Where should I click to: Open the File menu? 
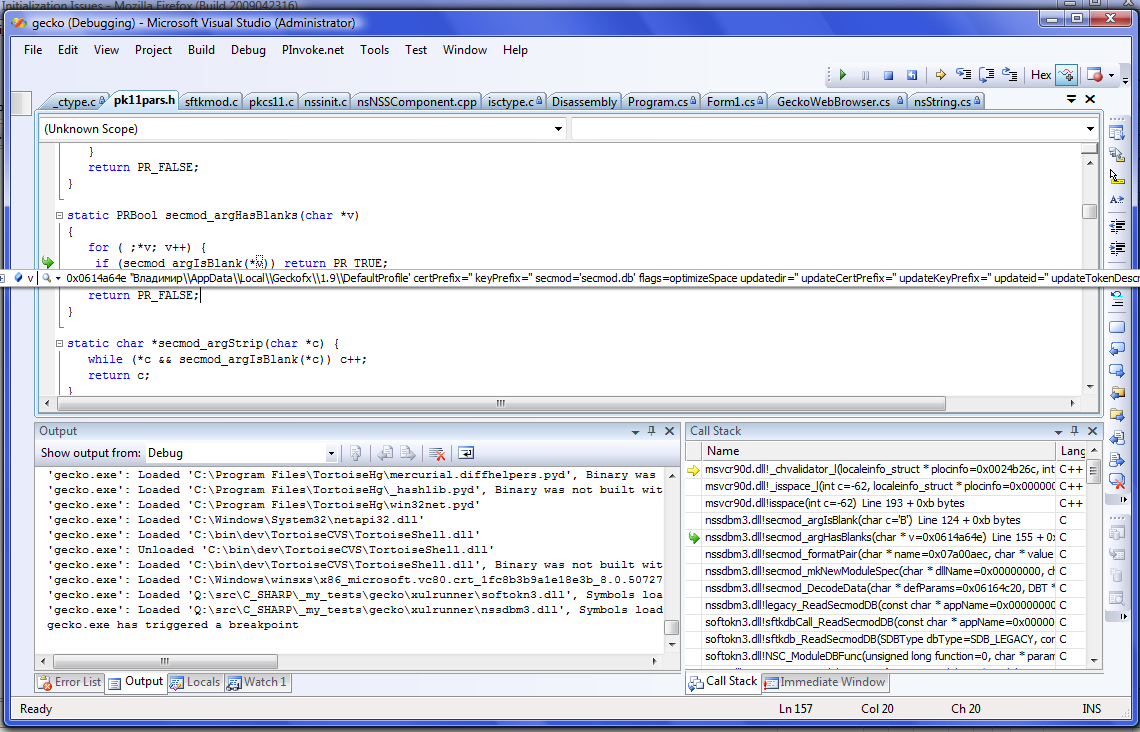33,50
